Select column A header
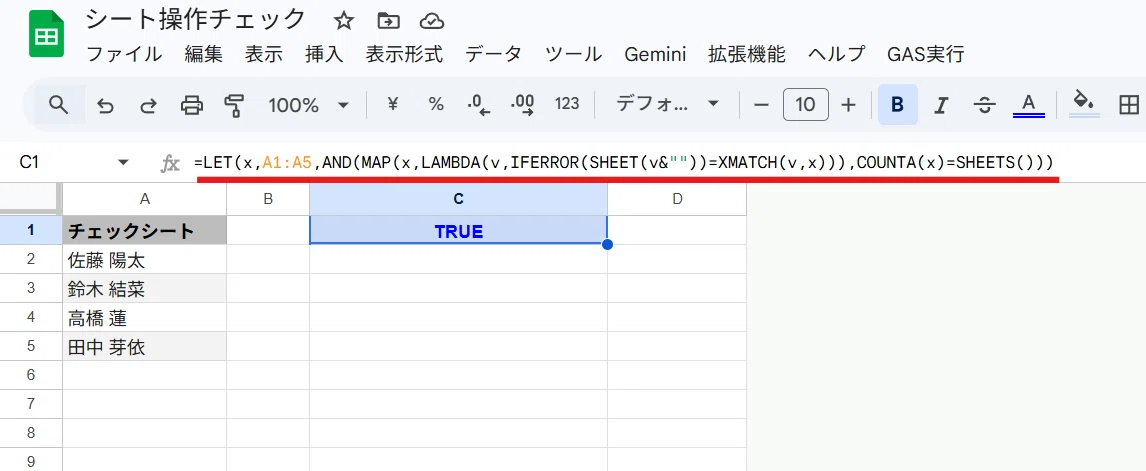The height and width of the screenshot is (471, 1146). pos(145,198)
